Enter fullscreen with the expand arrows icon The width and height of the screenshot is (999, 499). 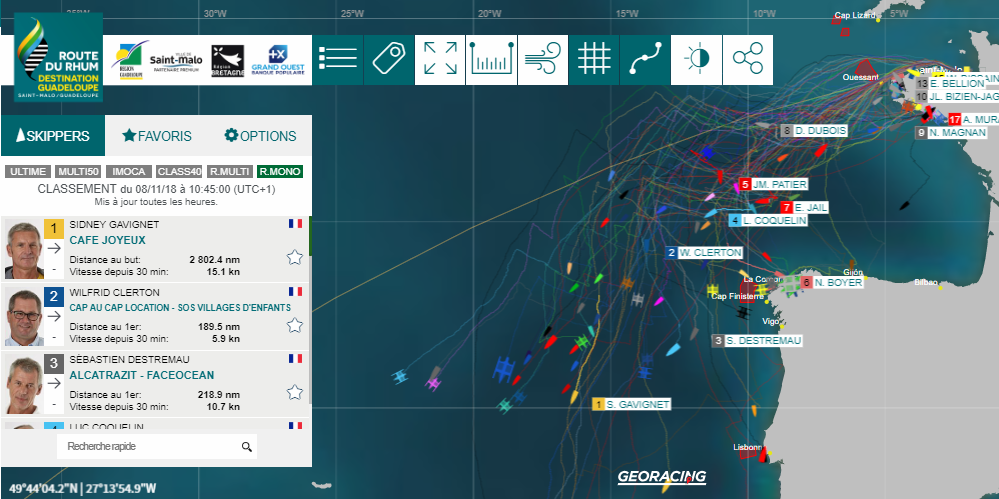point(440,60)
